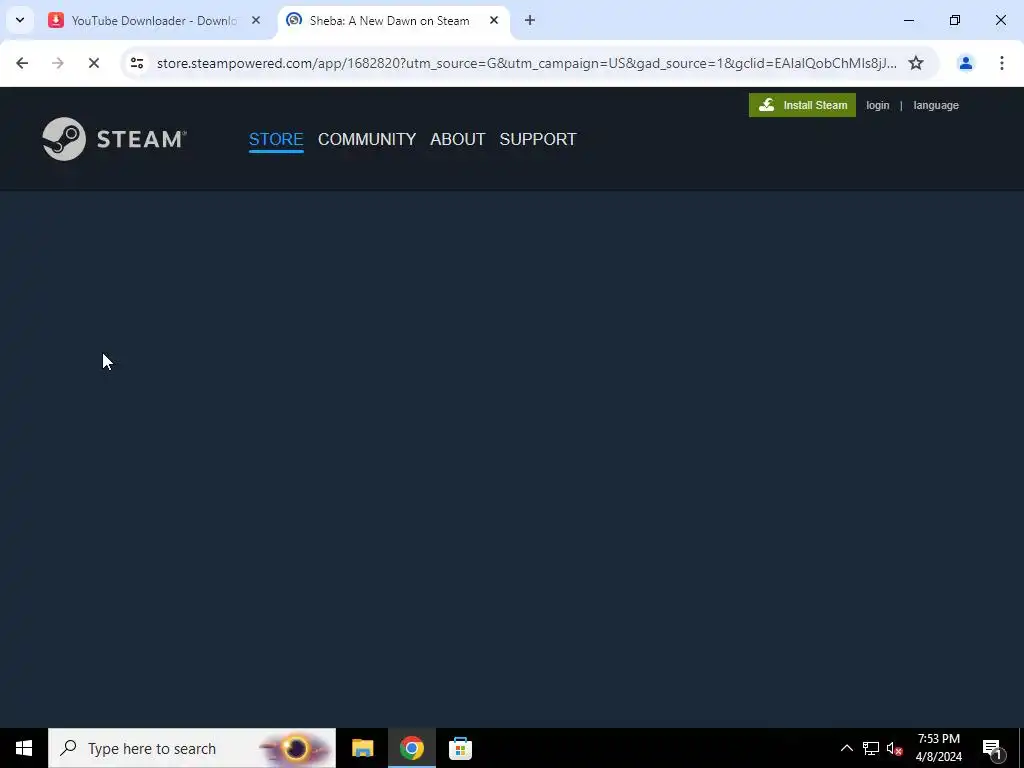The height and width of the screenshot is (768, 1024).
Task: View site information icon
Action: click(x=136, y=63)
